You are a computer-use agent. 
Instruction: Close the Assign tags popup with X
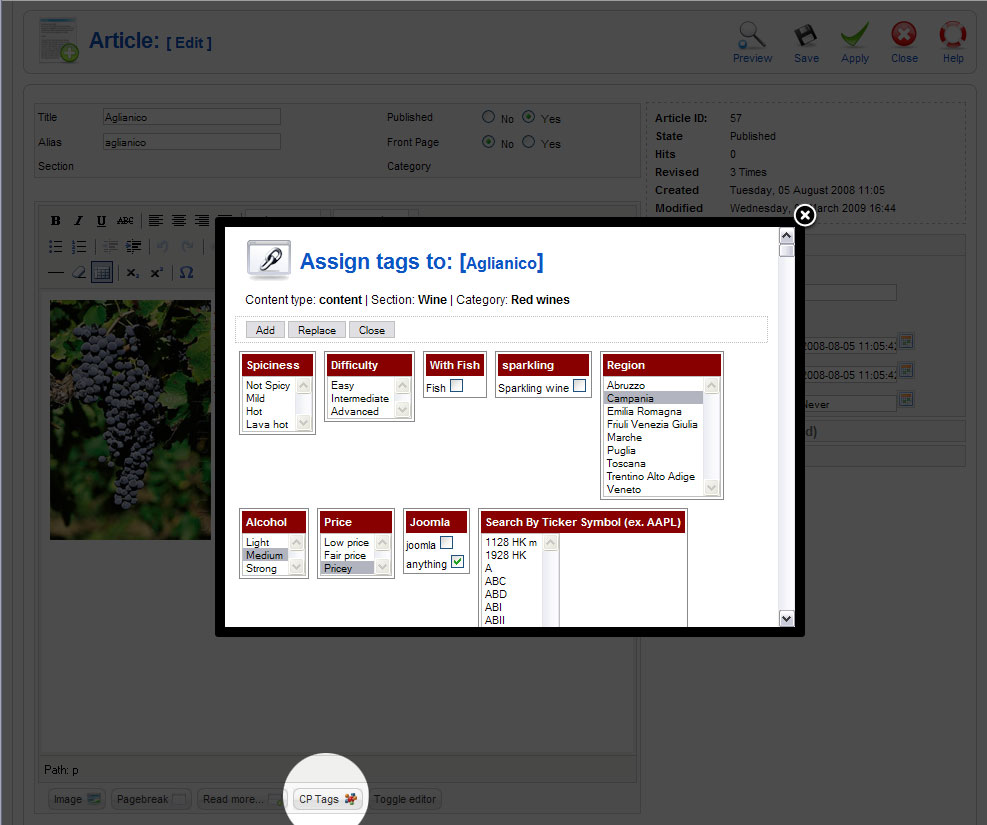tap(805, 215)
